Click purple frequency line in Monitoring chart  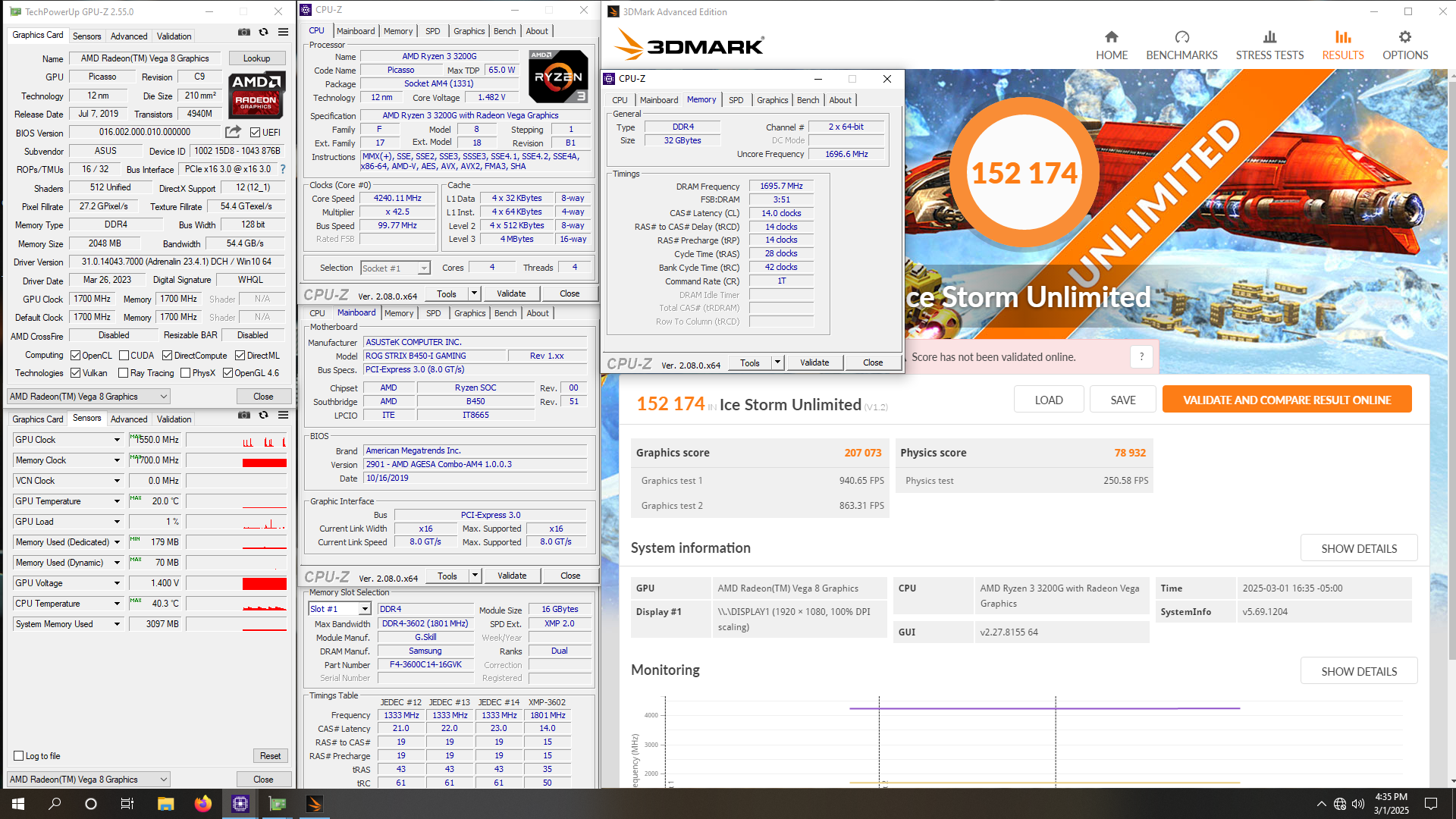(1045, 708)
